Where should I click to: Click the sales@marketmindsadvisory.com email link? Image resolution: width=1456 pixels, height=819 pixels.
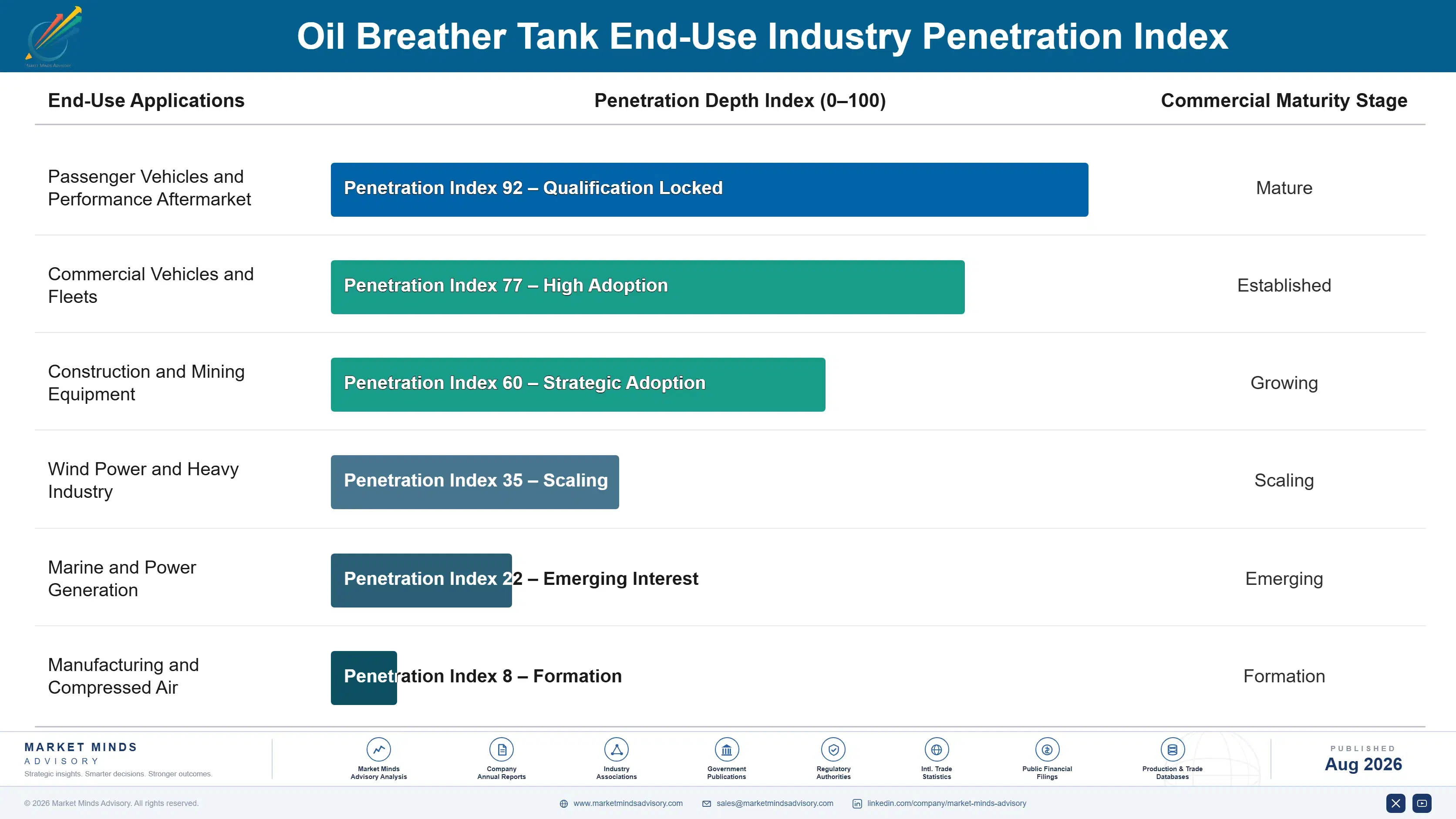[x=775, y=803]
